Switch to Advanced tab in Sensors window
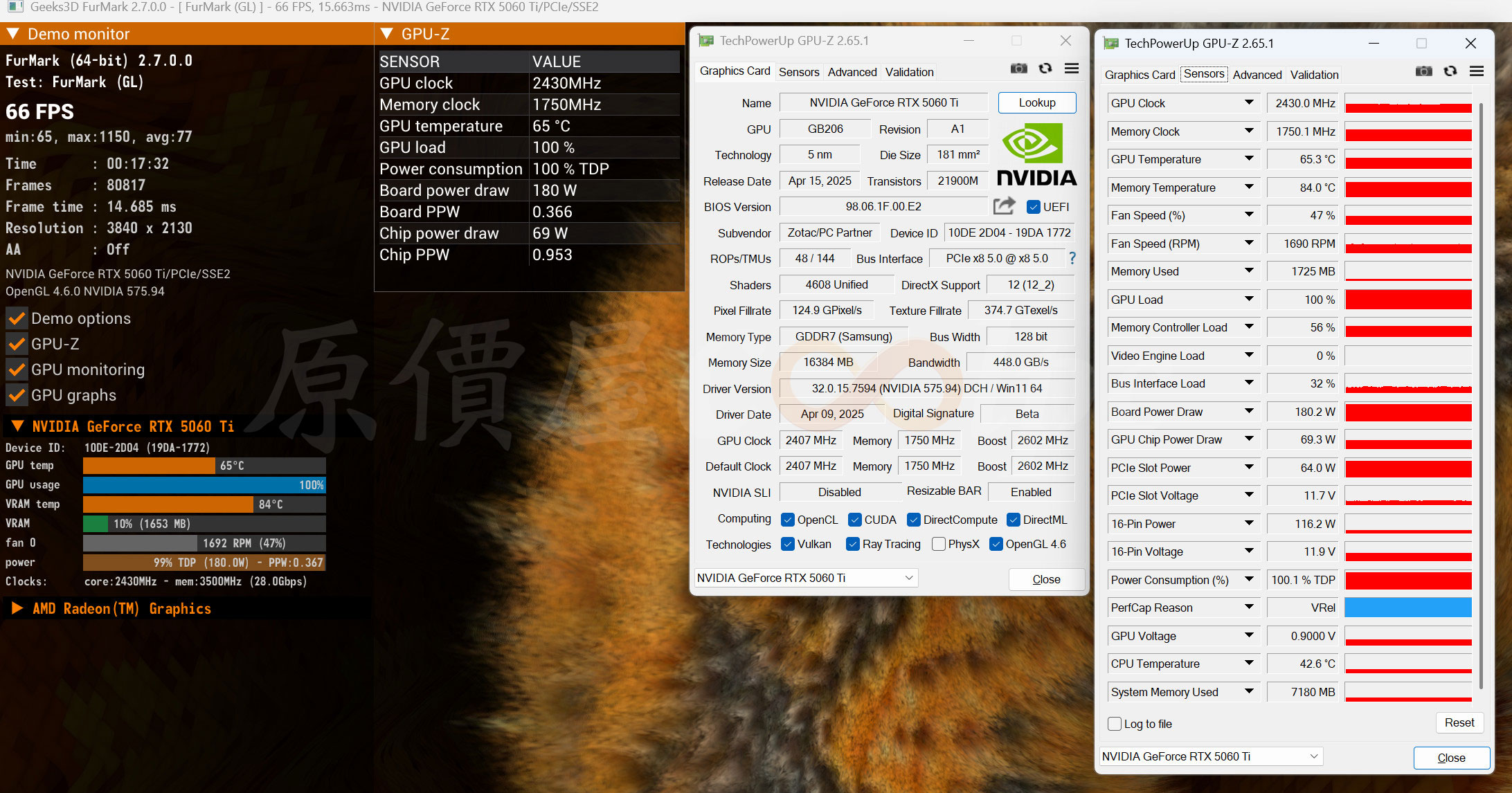The width and height of the screenshot is (1512, 793). [1257, 75]
